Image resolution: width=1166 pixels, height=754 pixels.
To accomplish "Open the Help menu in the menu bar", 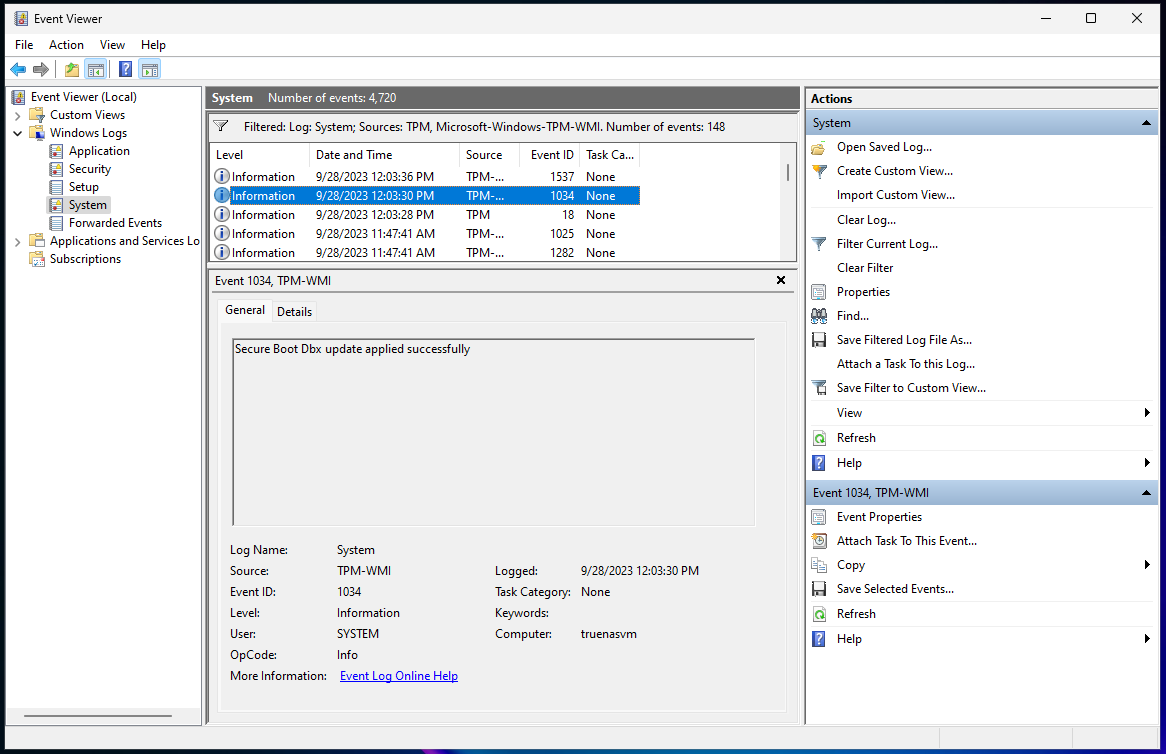I will pos(153,45).
